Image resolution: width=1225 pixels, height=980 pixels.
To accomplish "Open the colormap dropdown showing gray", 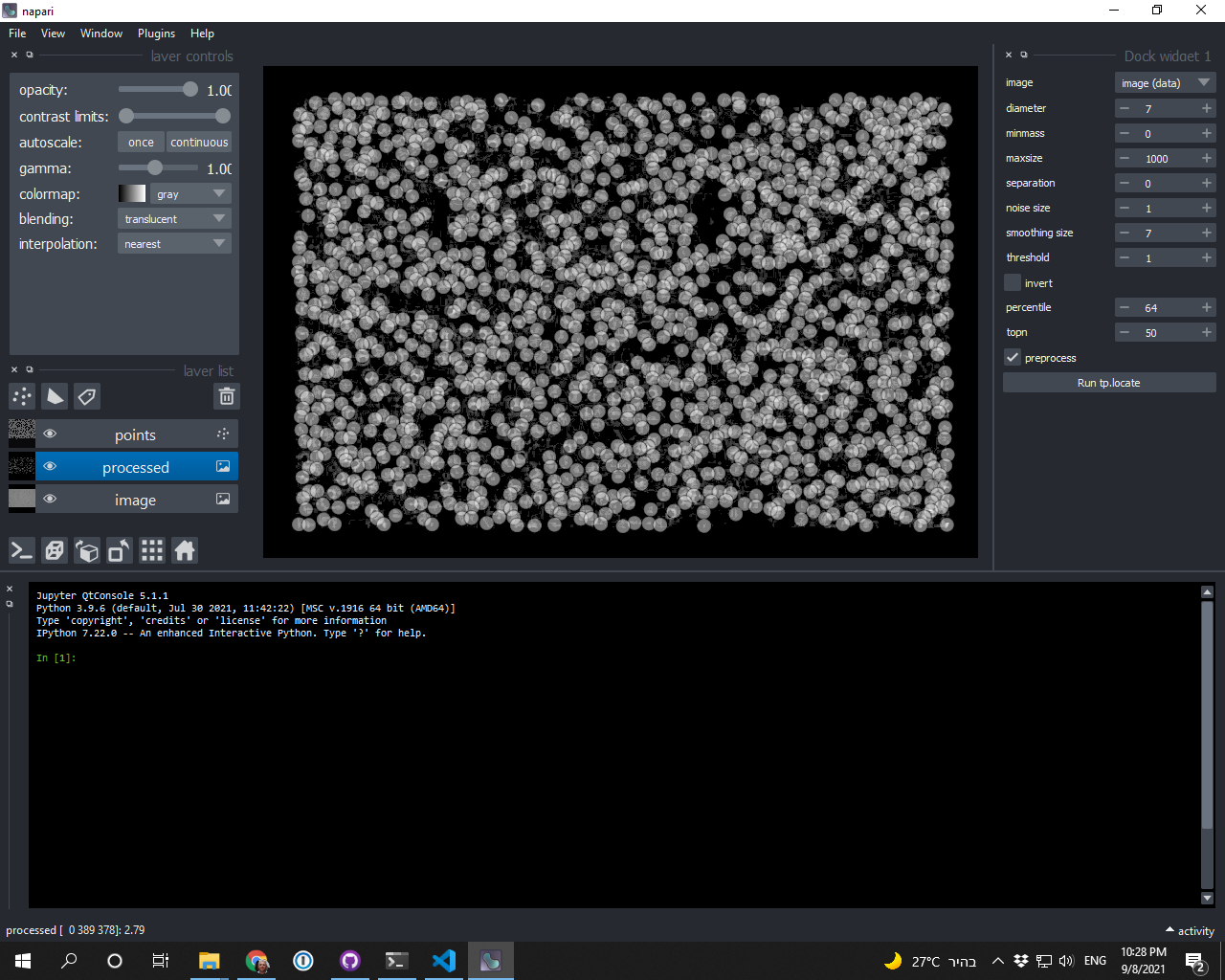I will pos(190,193).
